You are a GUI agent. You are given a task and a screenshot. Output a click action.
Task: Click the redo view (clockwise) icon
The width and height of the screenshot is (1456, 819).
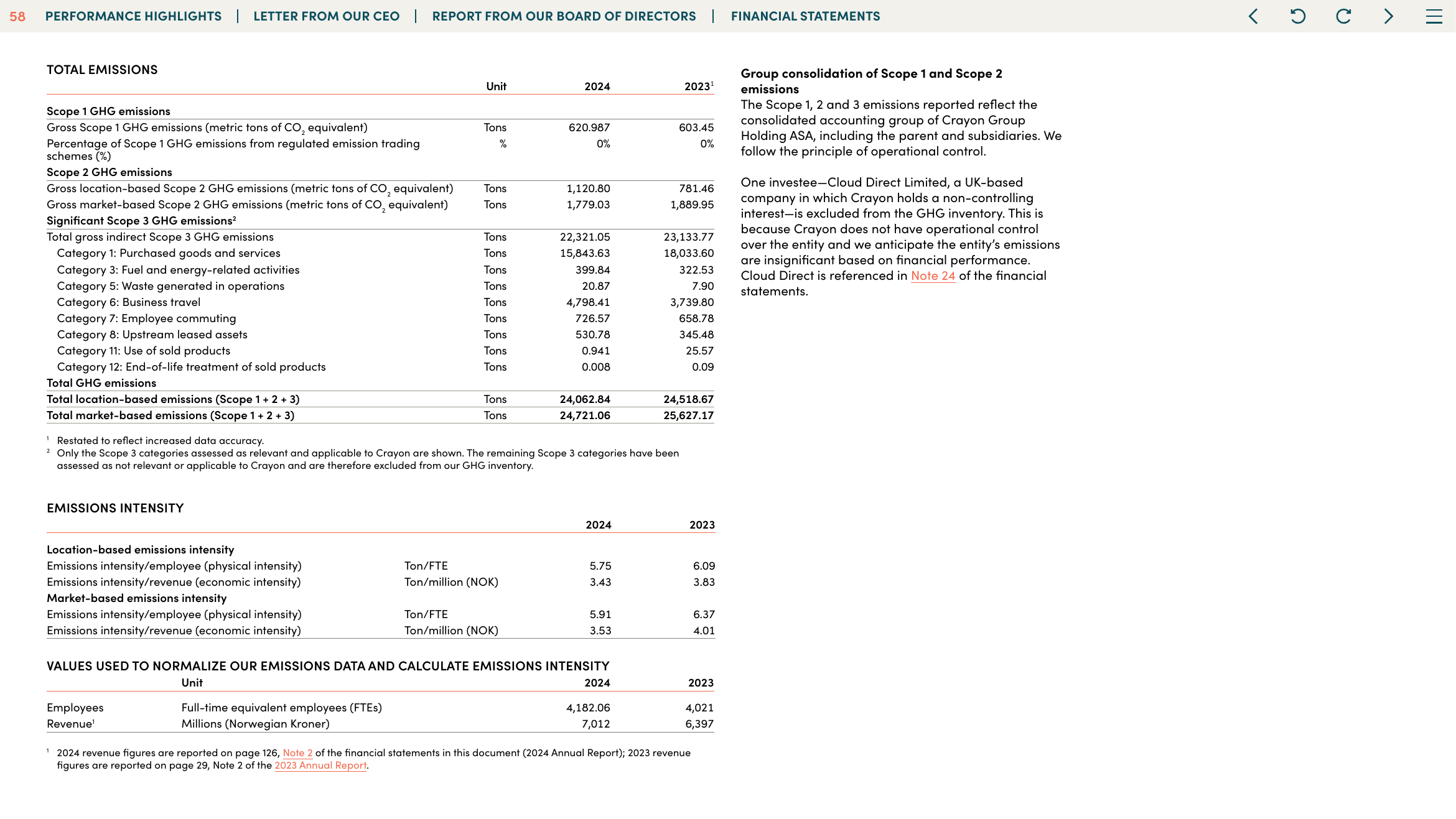pos(1344,16)
